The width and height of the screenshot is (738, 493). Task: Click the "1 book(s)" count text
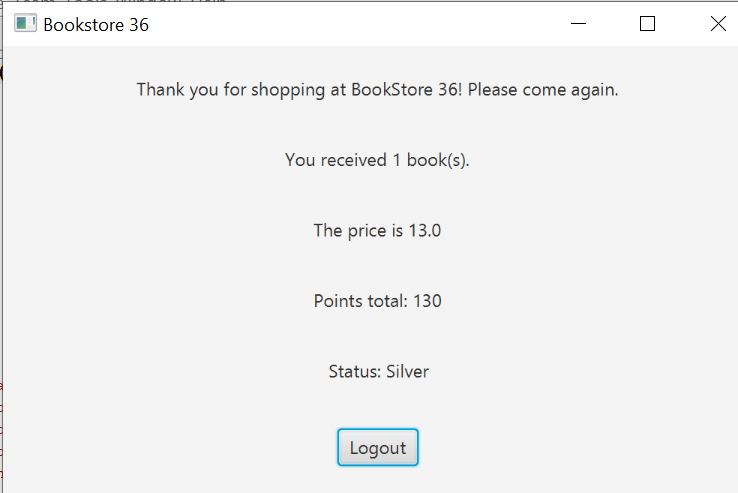[x=430, y=160]
